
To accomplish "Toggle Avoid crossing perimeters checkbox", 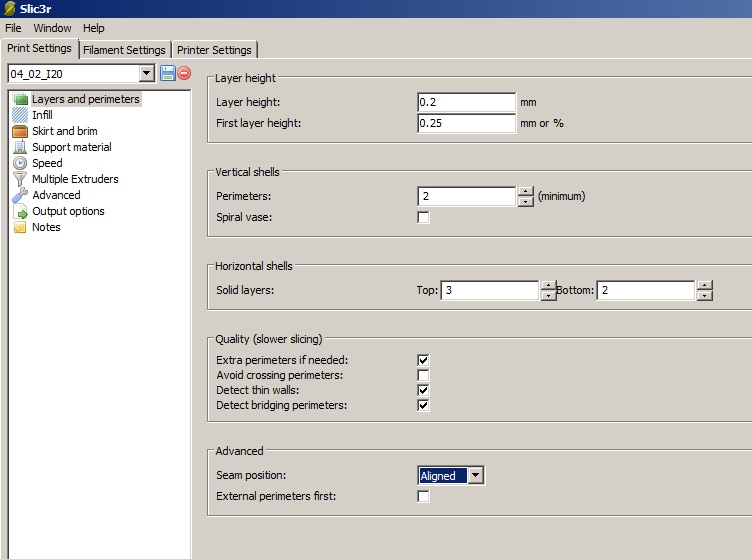I will click(424, 375).
